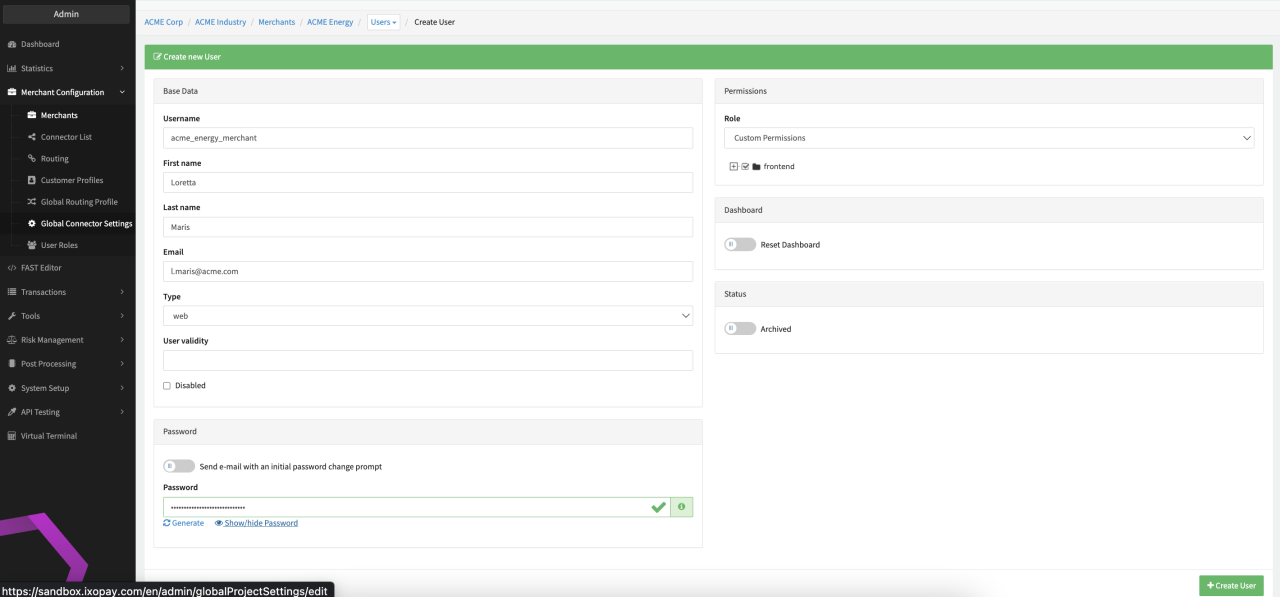
Task: Enable the Reset Dashboard toggle
Action: 740,244
